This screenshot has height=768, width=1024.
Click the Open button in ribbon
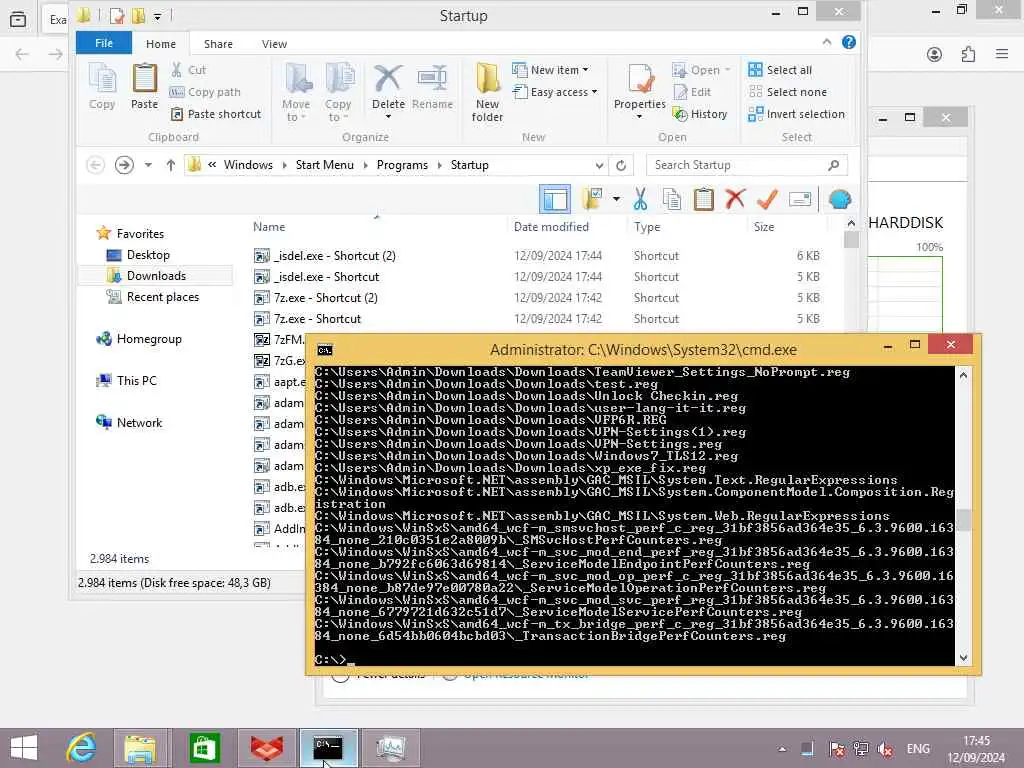pyautogui.click(x=701, y=70)
